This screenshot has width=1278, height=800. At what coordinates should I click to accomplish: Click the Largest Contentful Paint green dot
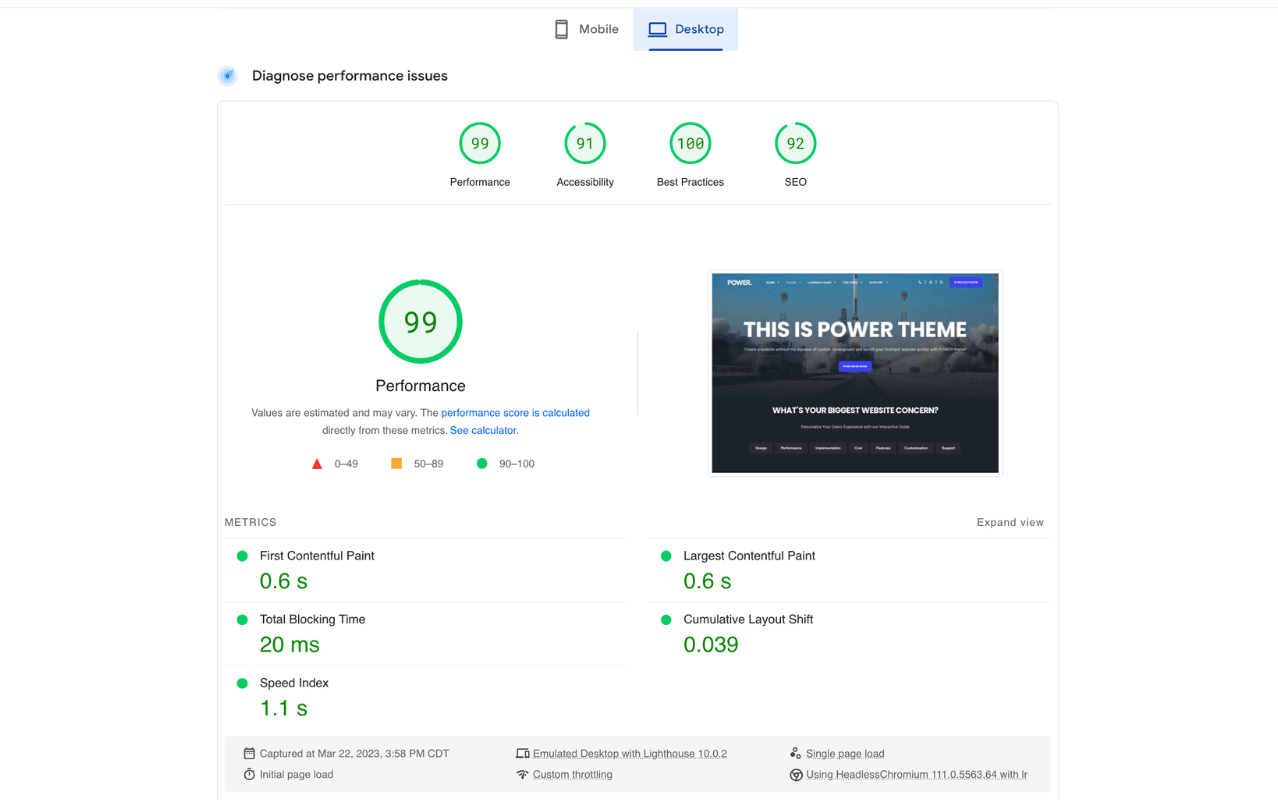tap(666, 556)
